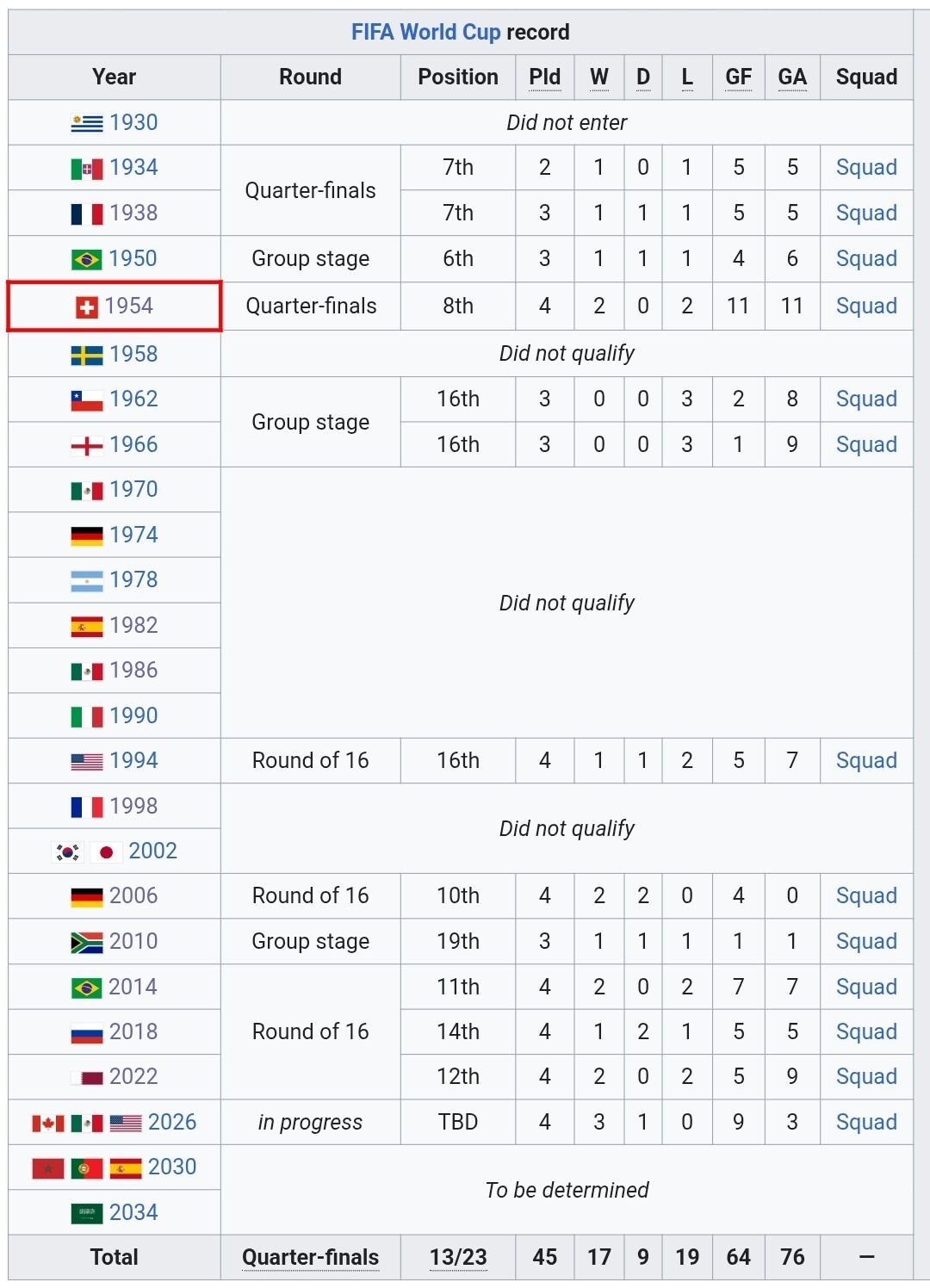Open the FIFA World Cup header link
The height and width of the screenshot is (1288, 930).
pos(425,33)
